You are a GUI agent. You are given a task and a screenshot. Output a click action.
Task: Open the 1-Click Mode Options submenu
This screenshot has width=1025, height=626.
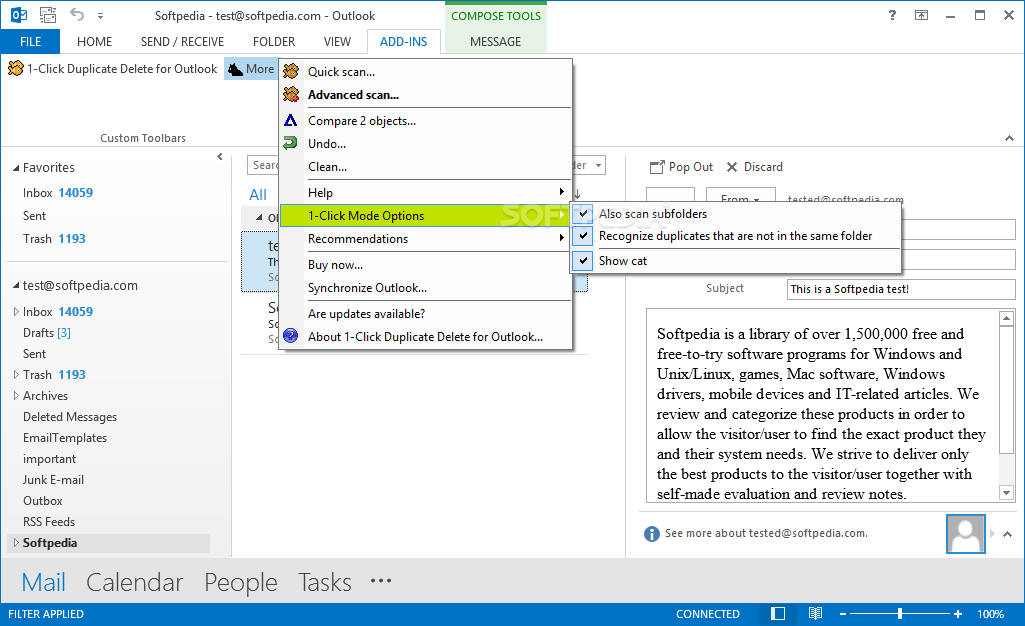[x=426, y=216]
